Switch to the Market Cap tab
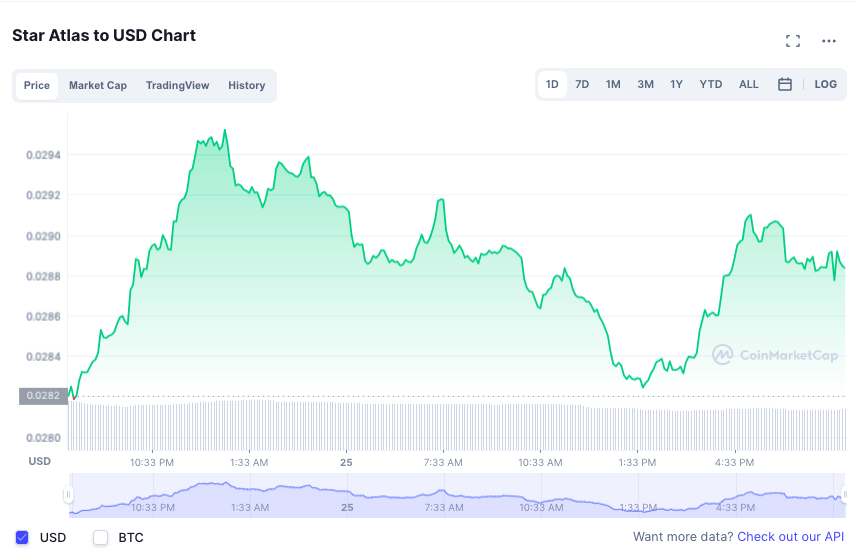This screenshot has height=549, width=856. coord(98,86)
